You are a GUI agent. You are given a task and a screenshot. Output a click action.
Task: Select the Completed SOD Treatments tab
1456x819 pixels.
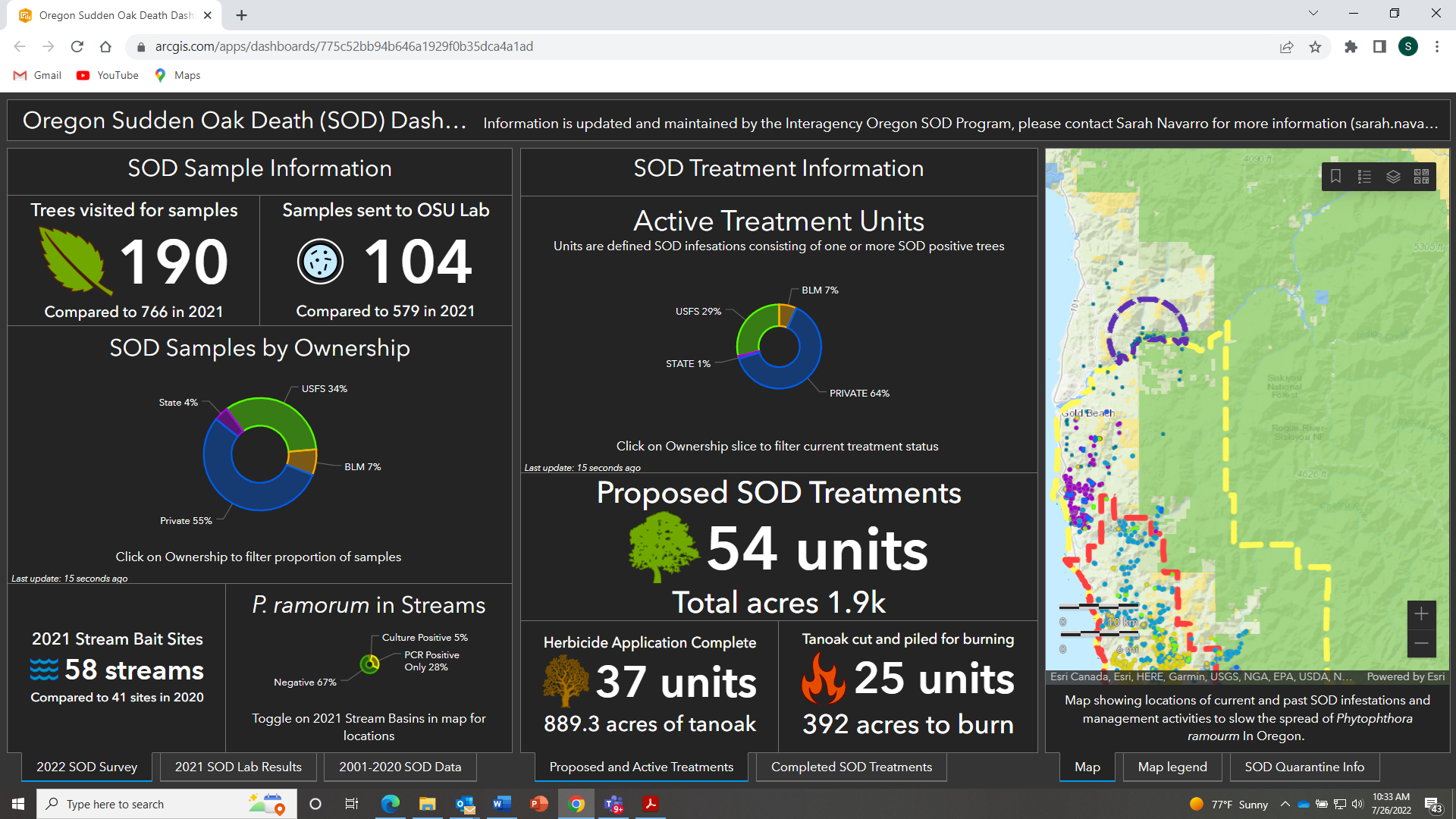tap(851, 767)
